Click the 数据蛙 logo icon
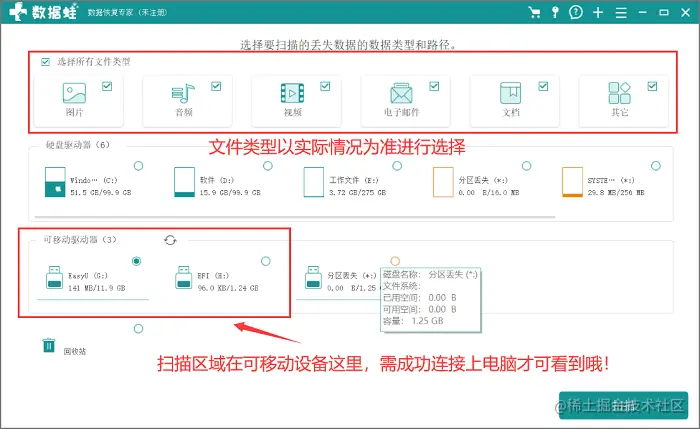 coord(18,12)
